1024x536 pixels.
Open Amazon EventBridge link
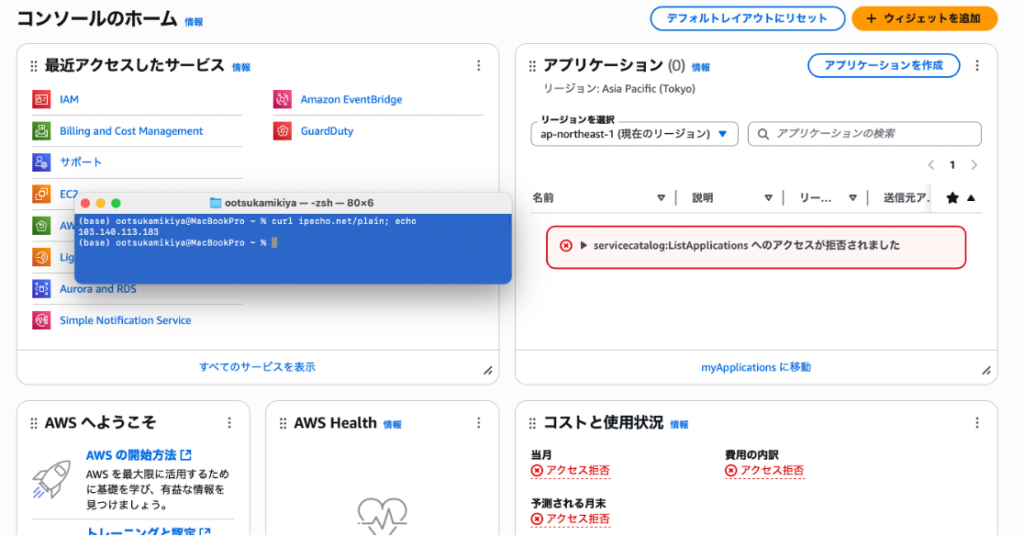351,99
